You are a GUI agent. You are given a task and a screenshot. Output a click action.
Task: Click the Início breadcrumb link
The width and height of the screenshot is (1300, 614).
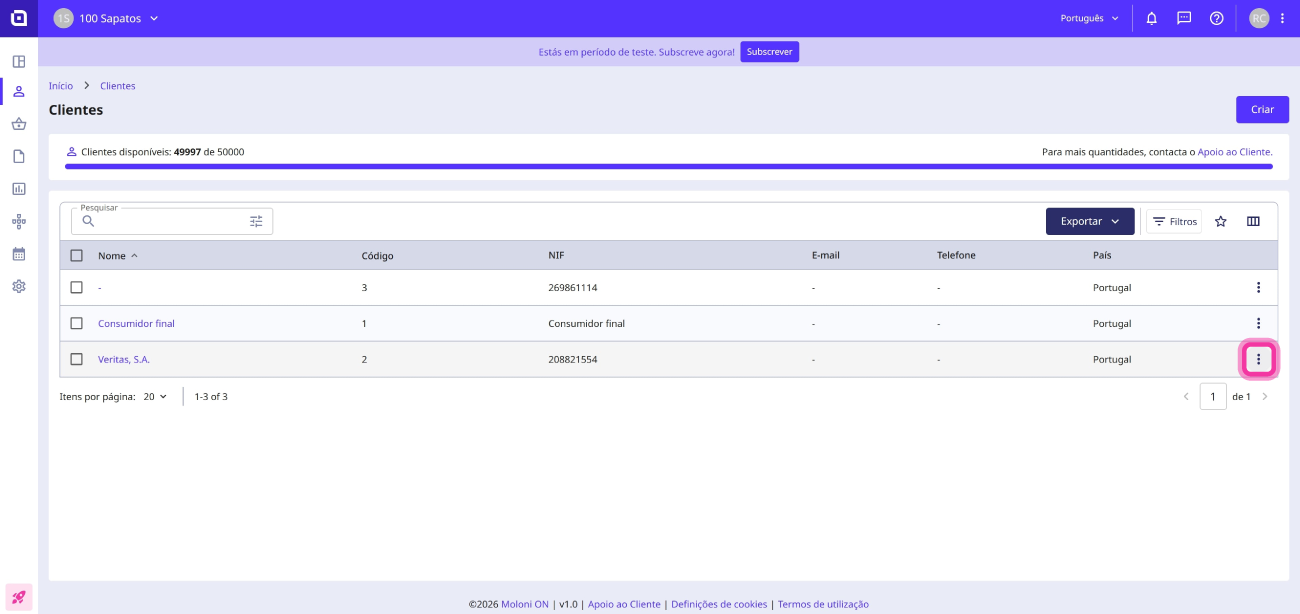point(61,86)
